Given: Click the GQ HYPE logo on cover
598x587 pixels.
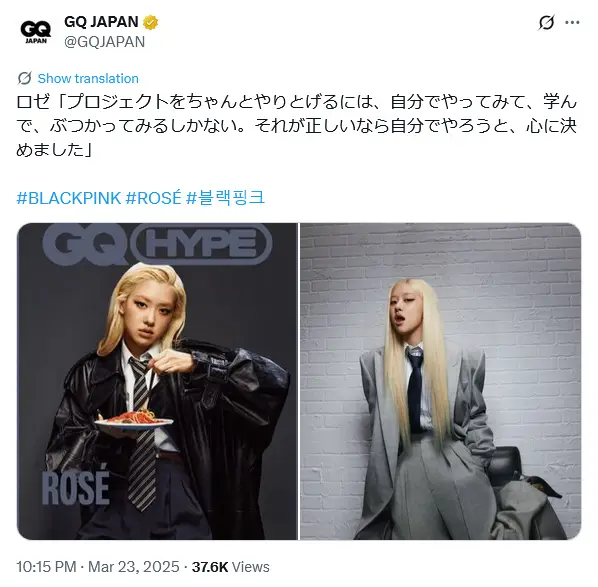Looking at the screenshot, I should pos(157,243).
